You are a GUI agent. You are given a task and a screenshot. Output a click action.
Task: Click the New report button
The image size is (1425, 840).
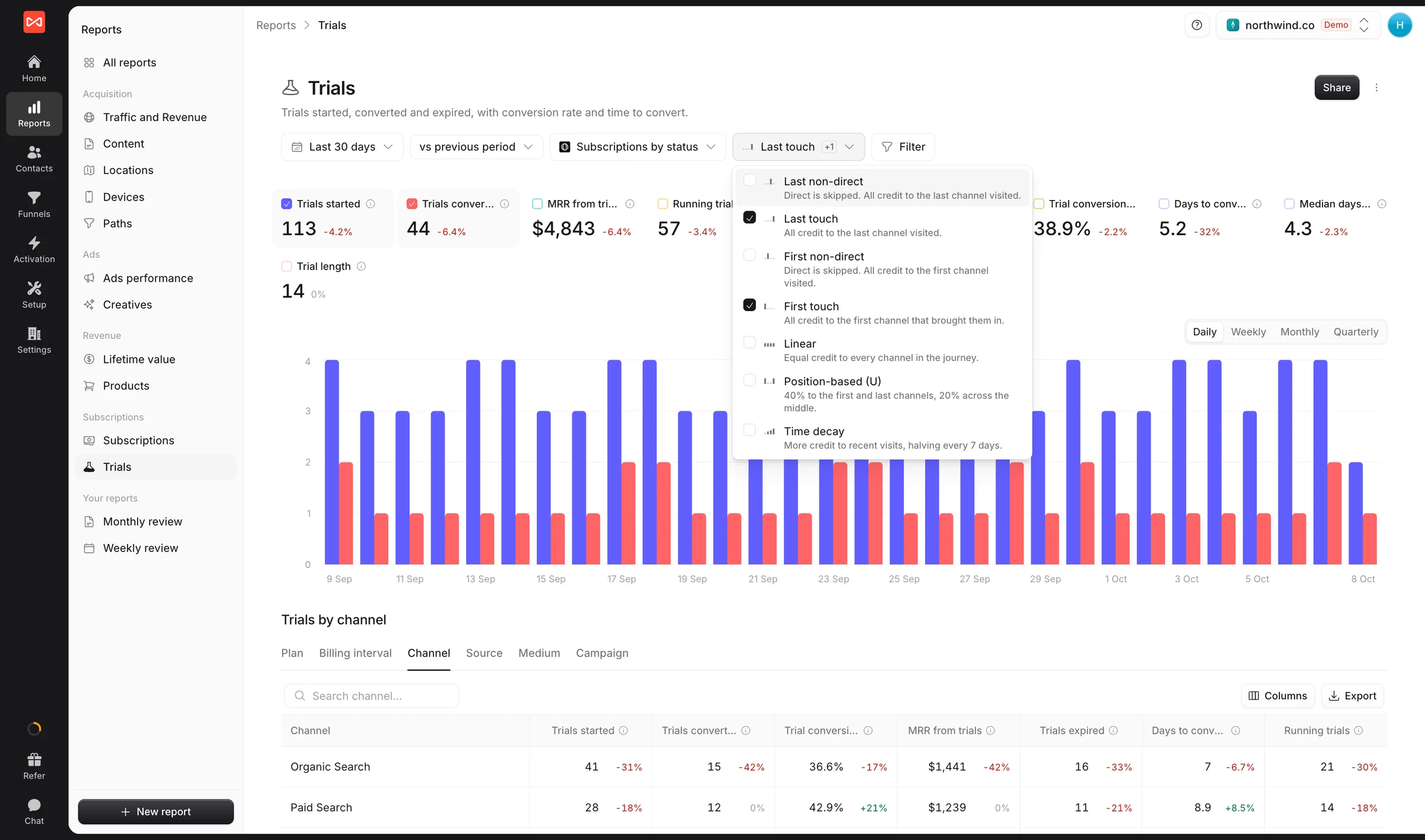[156, 812]
